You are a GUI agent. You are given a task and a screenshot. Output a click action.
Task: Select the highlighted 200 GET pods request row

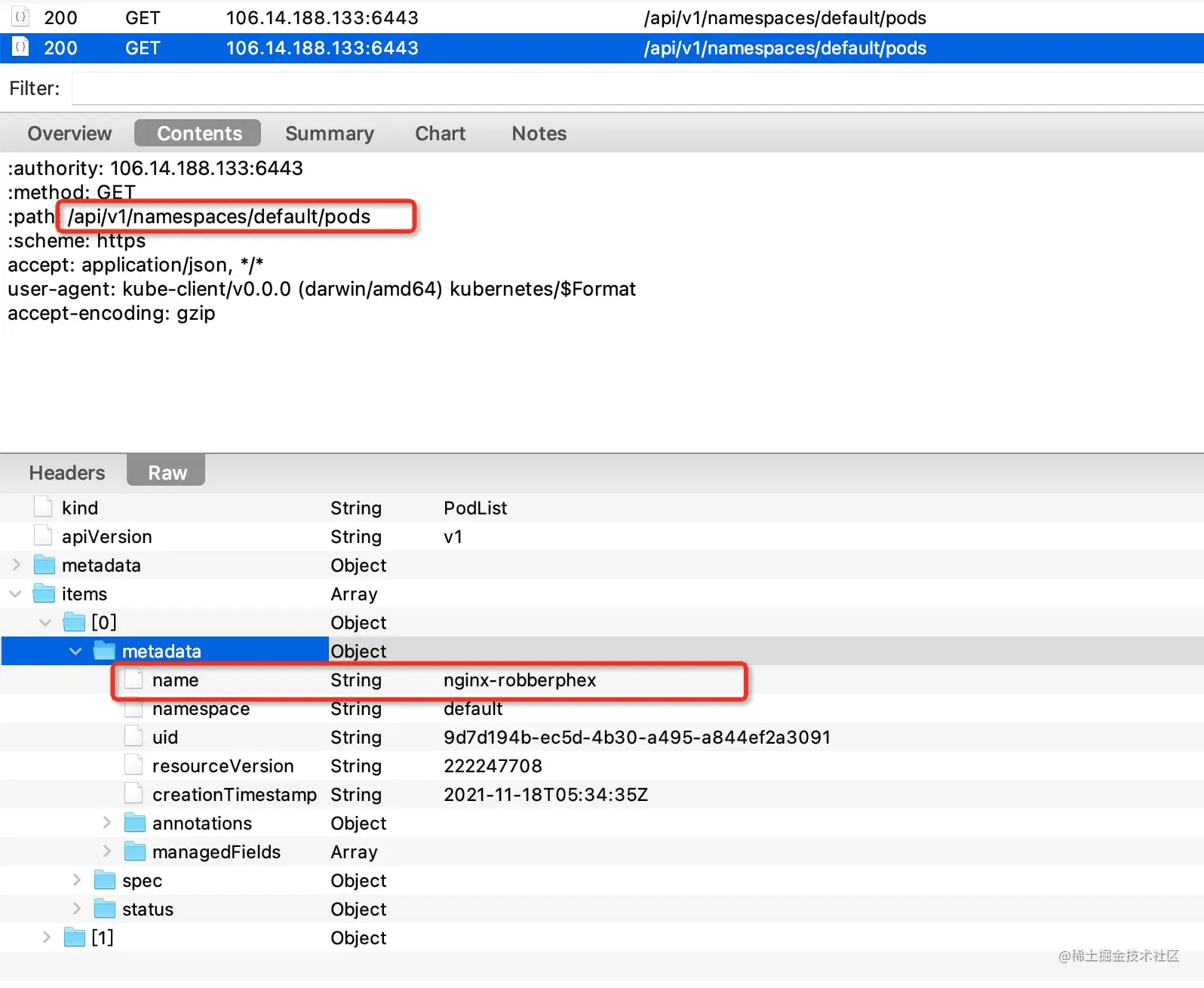[x=602, y=48]
